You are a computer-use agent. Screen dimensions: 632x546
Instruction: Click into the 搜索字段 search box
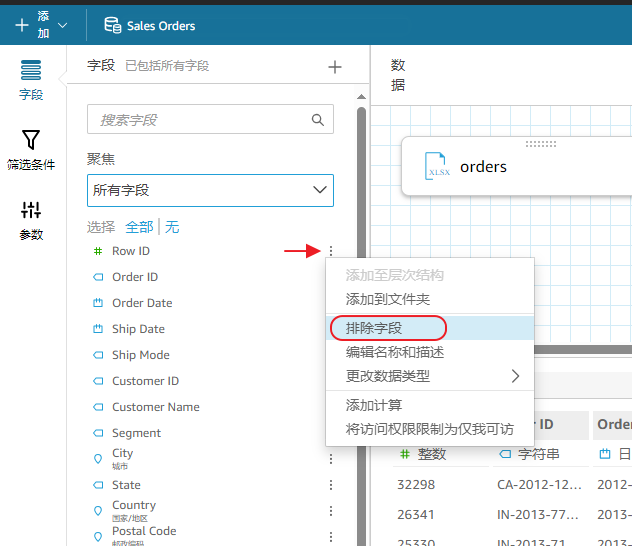[x=200, y=120]
